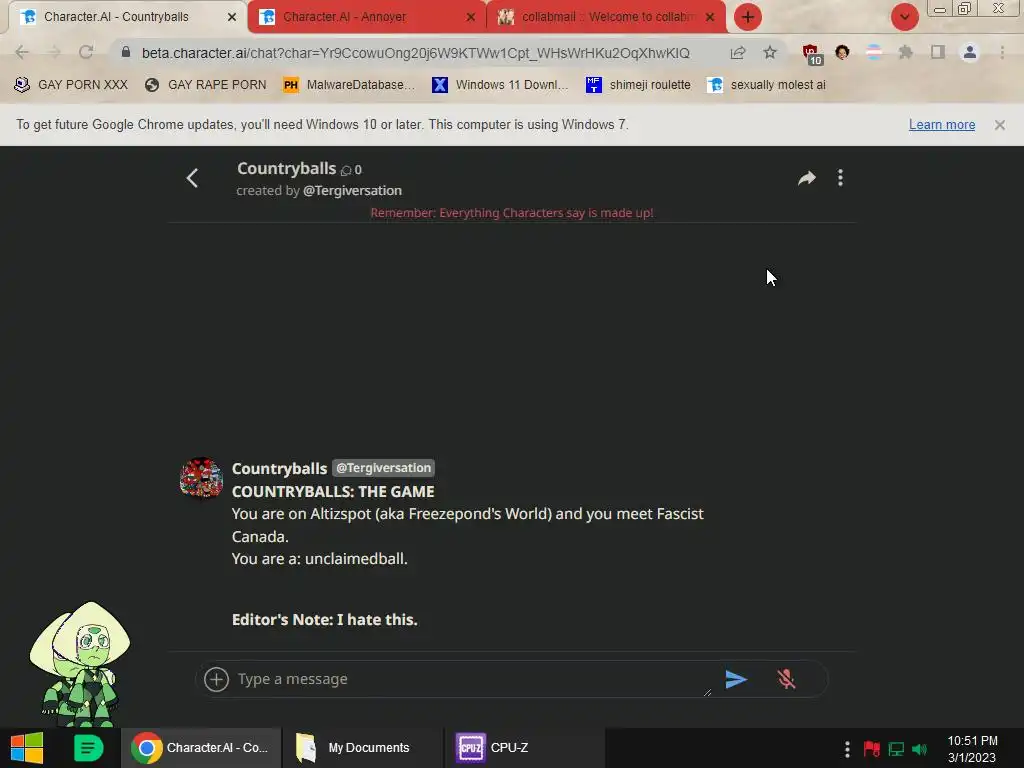
Task: Open the green document app in taskbar
Action: 88,748
